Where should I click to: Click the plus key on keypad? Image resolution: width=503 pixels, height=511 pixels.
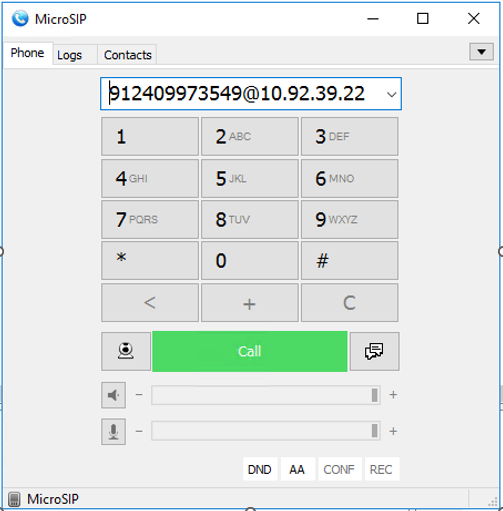coord(250,303)
